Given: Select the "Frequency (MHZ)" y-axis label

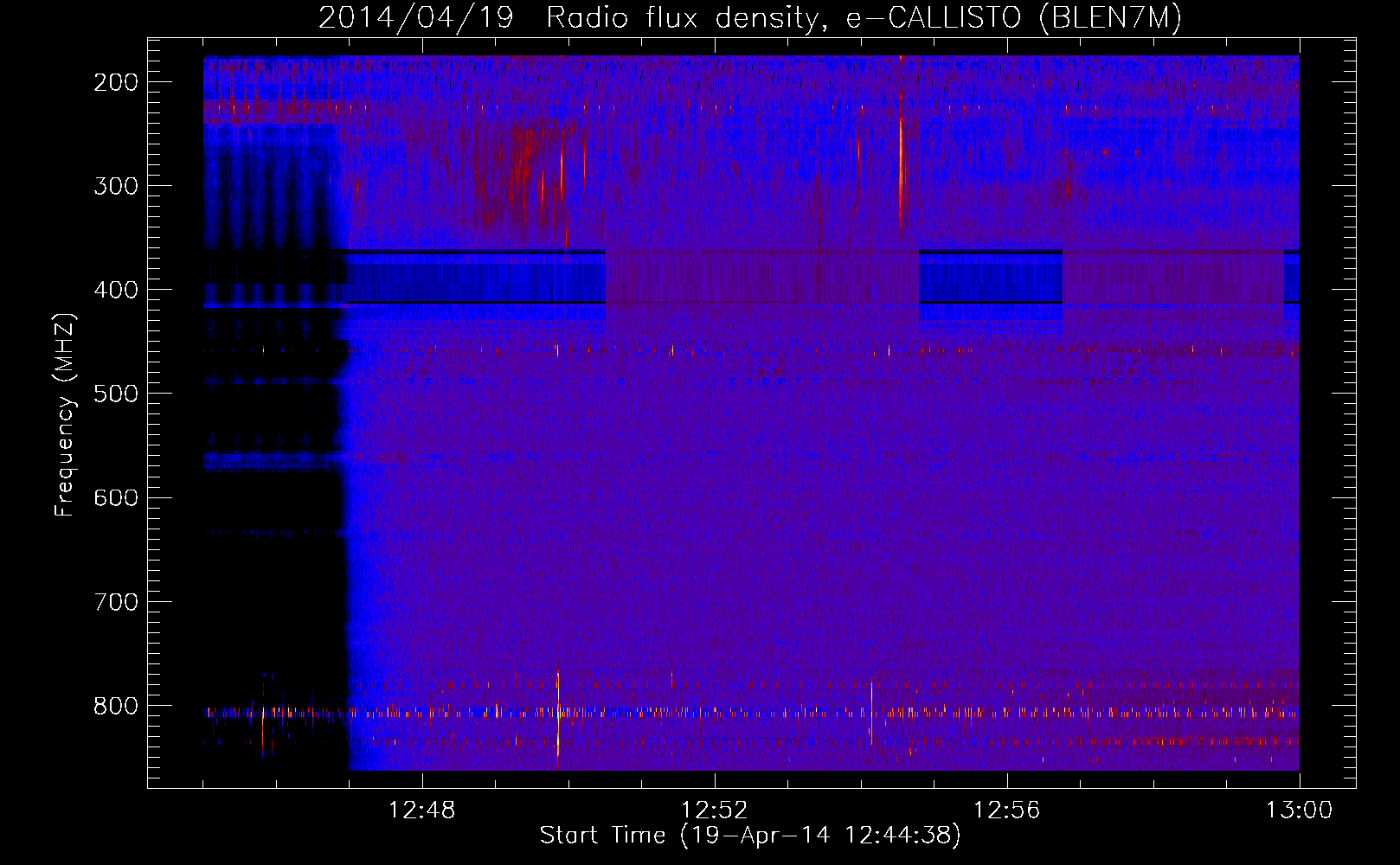Looking at the screenshot, I should [65, 414].
